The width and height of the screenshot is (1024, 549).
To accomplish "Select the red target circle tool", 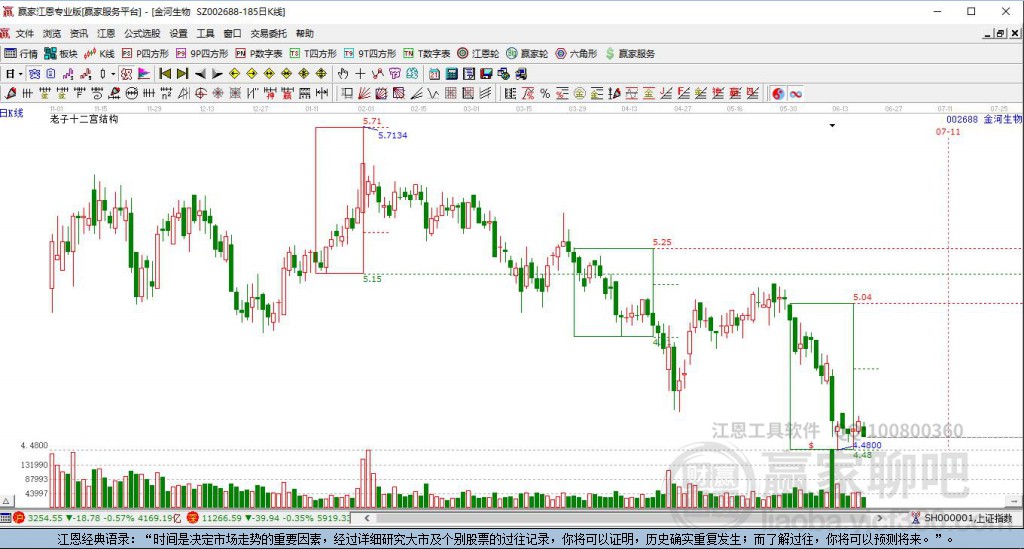I will click(x=200, y=93).
